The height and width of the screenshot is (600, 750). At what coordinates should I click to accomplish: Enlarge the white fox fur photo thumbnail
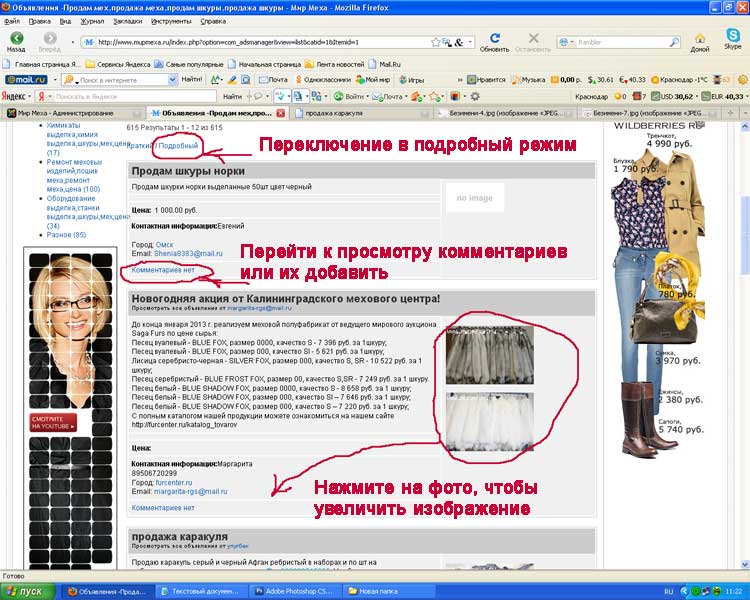pyautogui.click(x=490, y=422)
